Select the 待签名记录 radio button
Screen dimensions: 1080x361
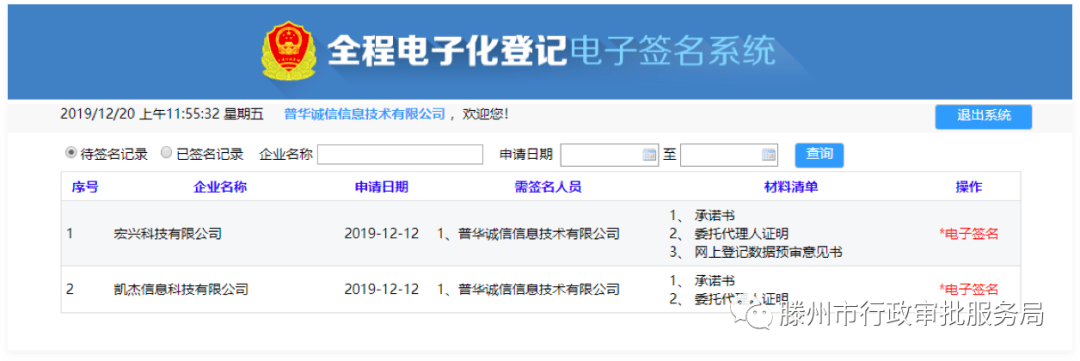[x=70, y=154]
